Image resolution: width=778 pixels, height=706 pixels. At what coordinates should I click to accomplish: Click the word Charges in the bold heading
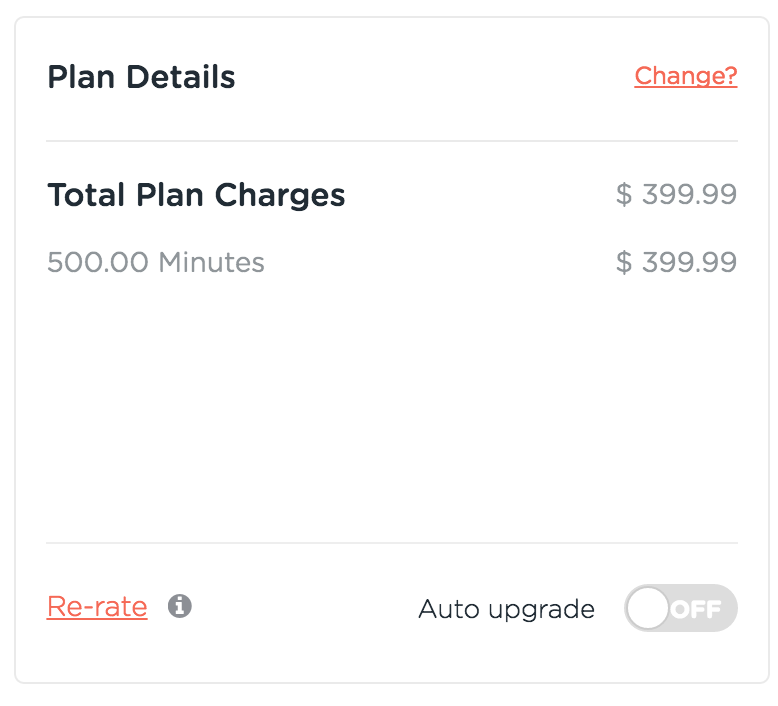tap(284, 195)
